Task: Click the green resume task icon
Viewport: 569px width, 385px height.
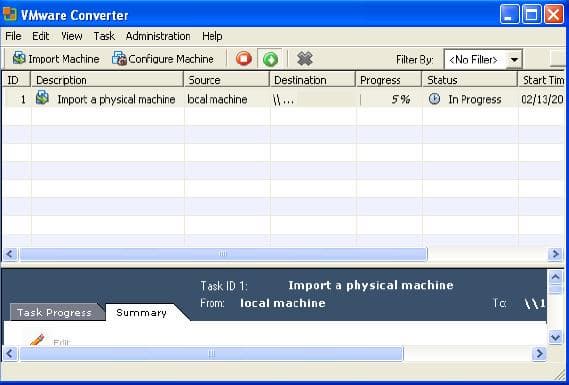Action: 270,59
